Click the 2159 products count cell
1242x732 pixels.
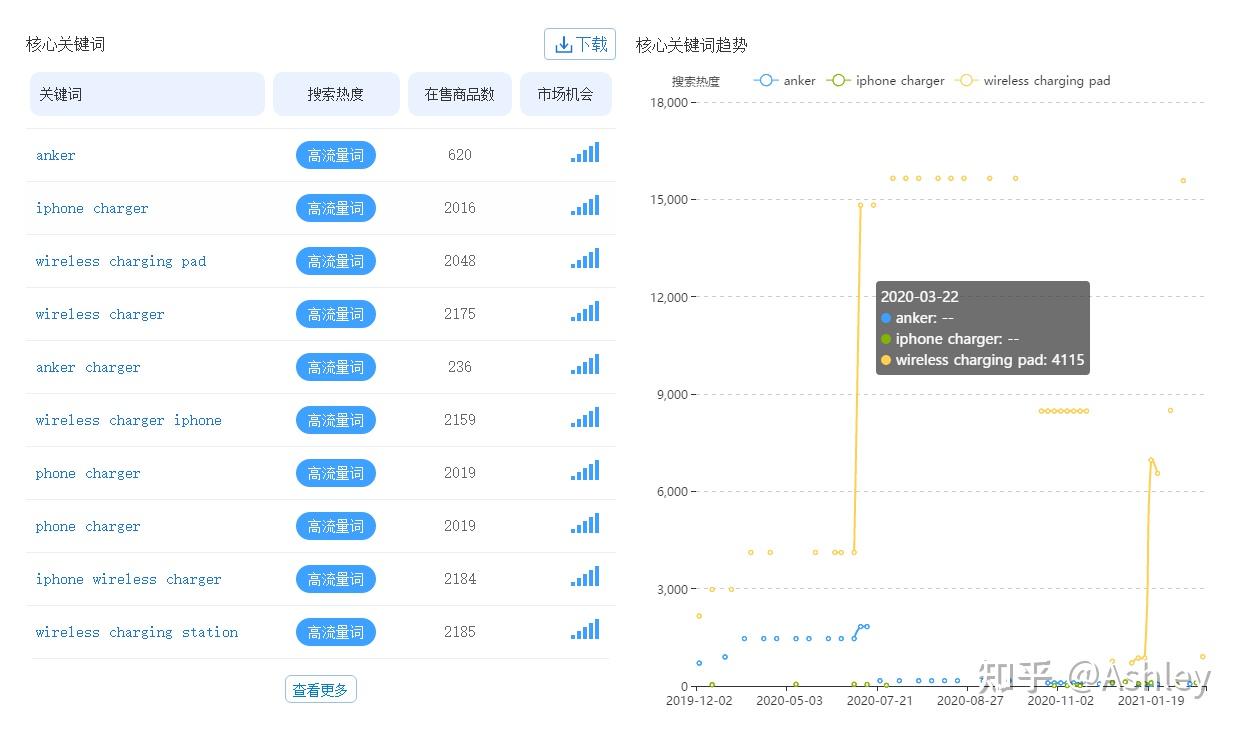pos(460,420)
